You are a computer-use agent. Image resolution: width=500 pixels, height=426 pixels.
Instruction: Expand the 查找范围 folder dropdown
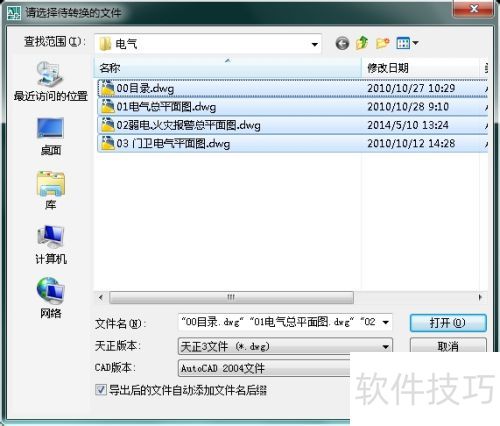(314, 44)
